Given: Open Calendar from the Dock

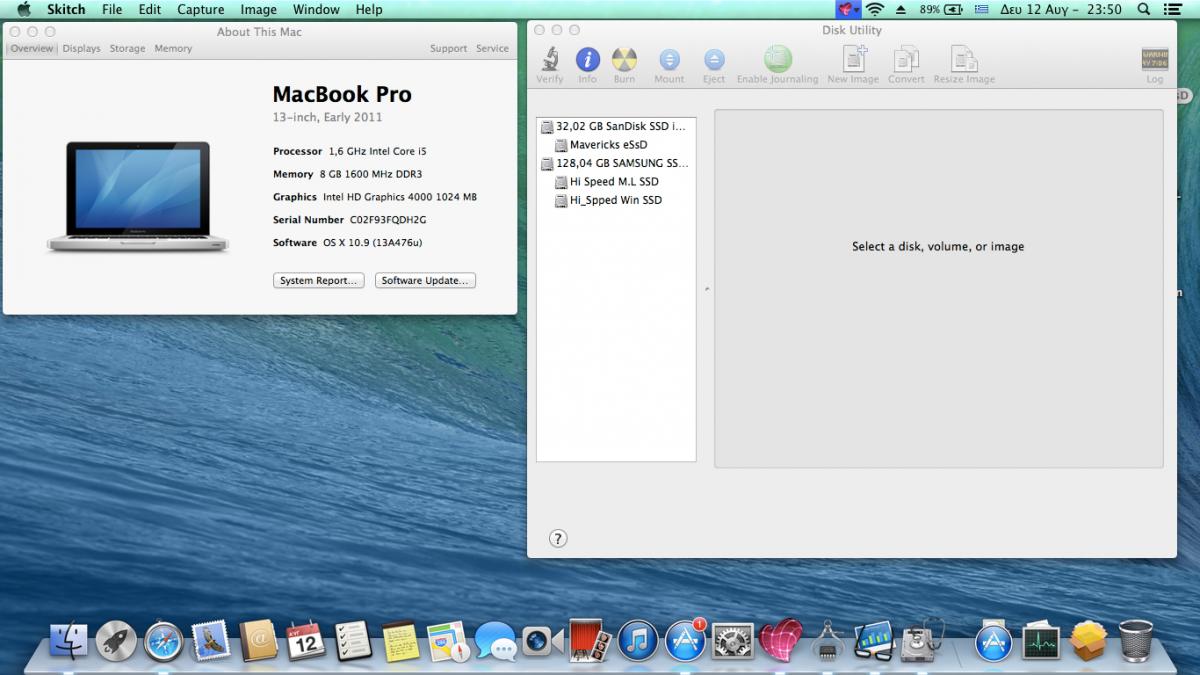Looking at the screenshot, I should click(x=306, y=641).
